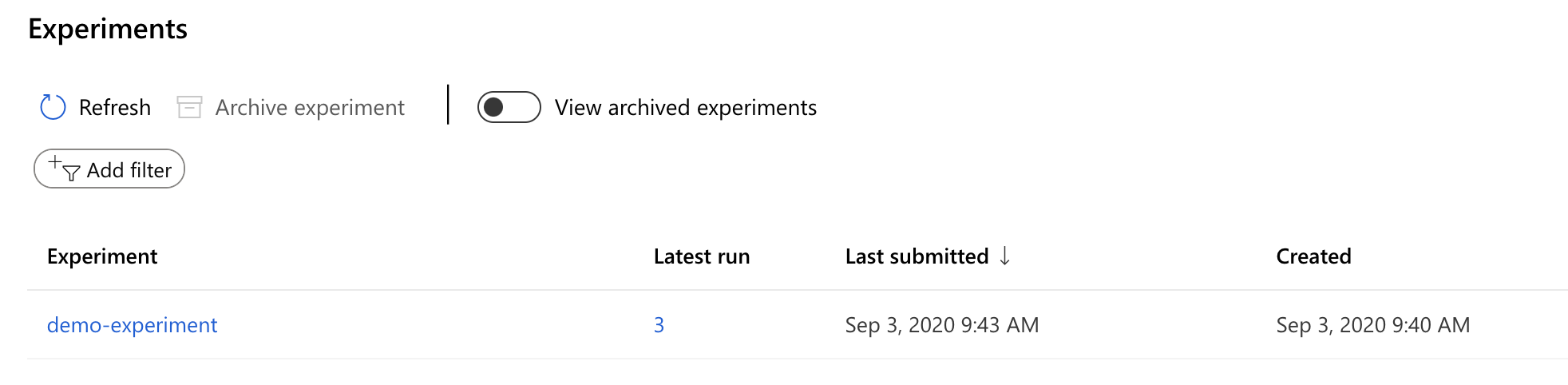Open latest run number 3 link
This screenshot has height=385, width=1568.
click(659, 325)
